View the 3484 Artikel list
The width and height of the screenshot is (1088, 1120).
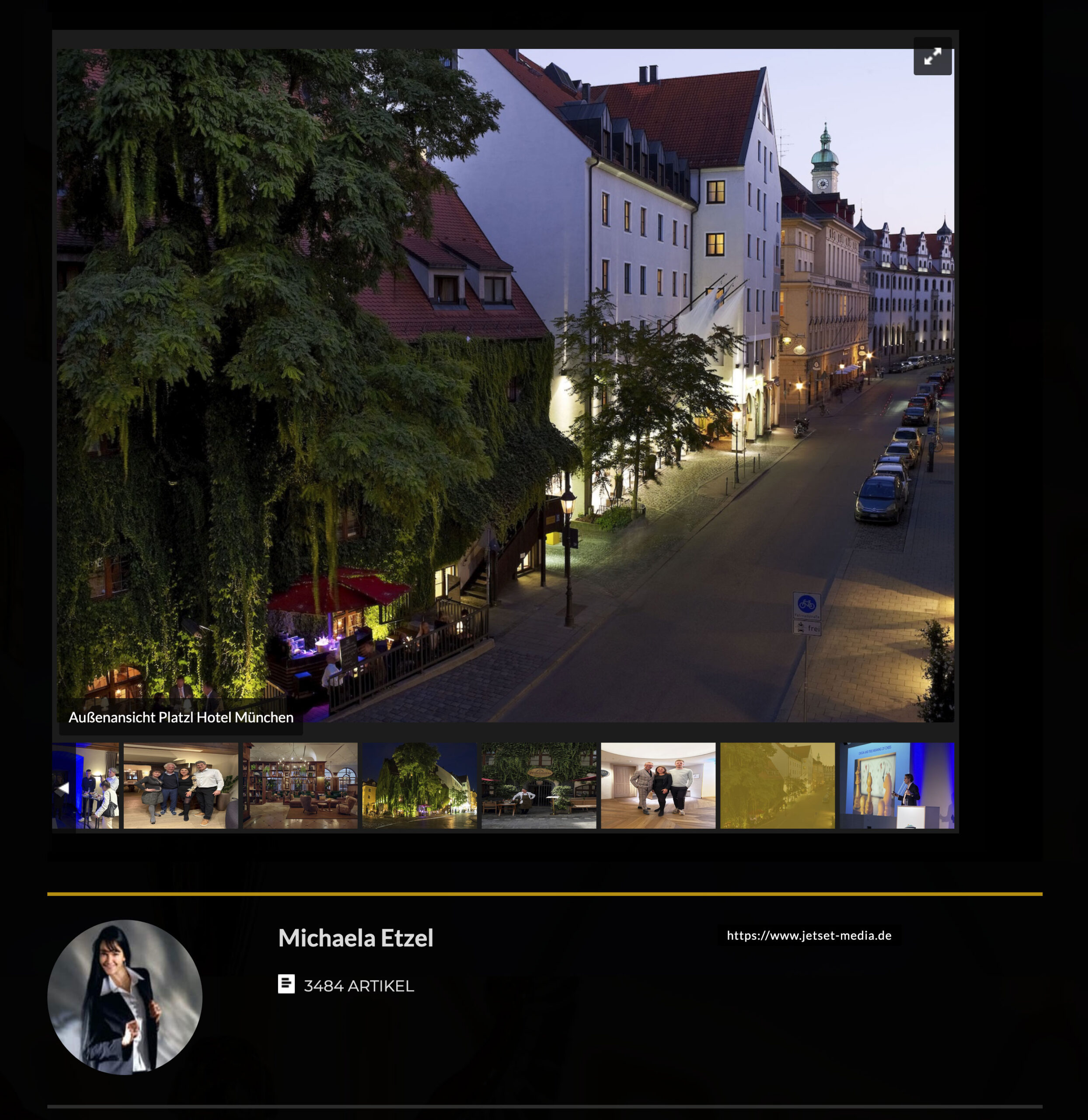(358, 986)
